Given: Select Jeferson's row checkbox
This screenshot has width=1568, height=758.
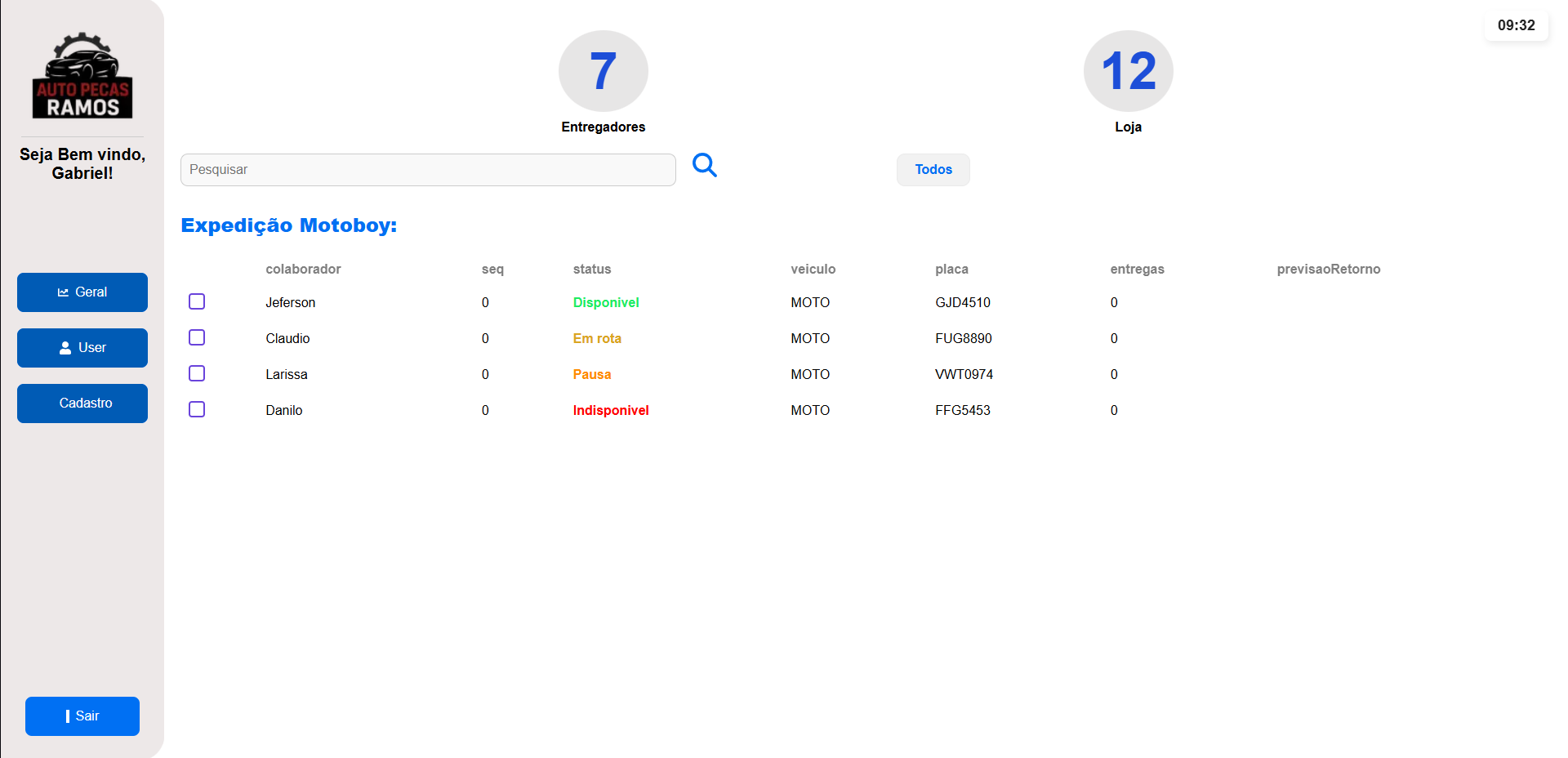Looking at the screenshot, I should [197, 301].
